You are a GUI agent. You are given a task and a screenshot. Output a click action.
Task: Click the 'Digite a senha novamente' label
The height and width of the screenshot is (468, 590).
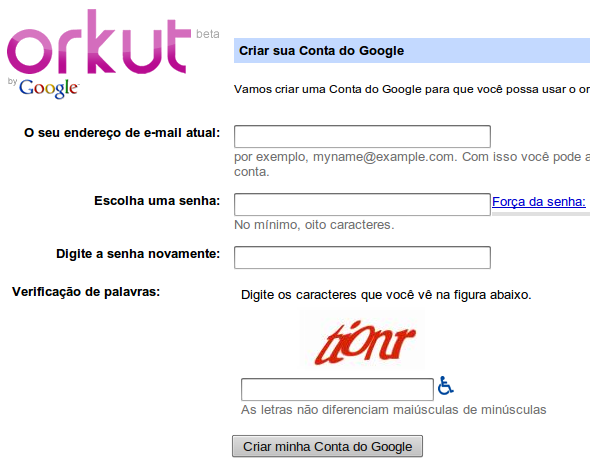coord(138,254)
